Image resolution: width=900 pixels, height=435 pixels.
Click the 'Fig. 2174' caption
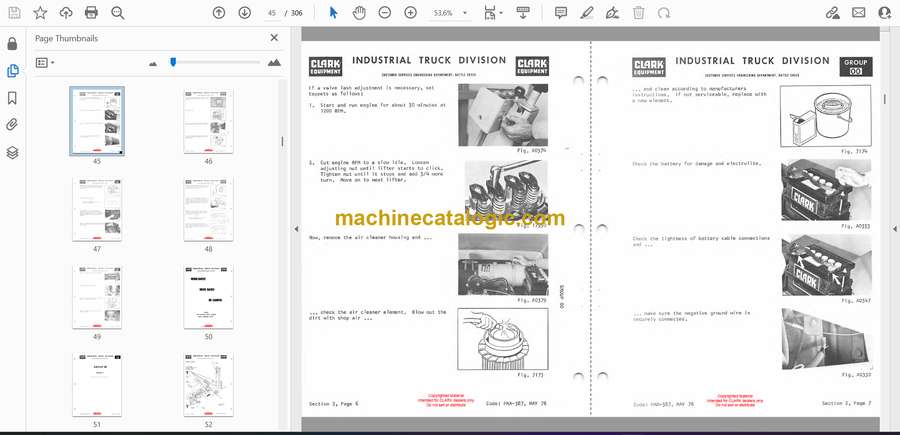tap(855, 152)
